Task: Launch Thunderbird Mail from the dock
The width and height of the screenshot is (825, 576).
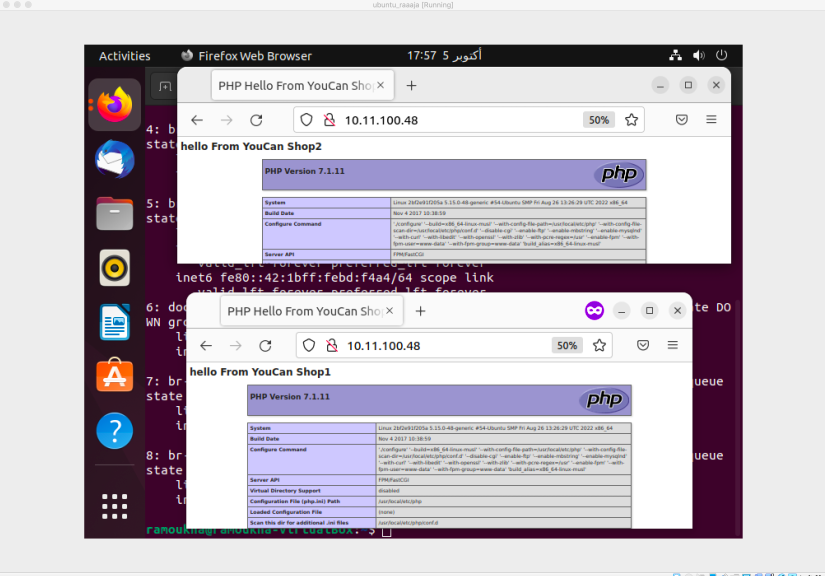Action: click(114, 159)
